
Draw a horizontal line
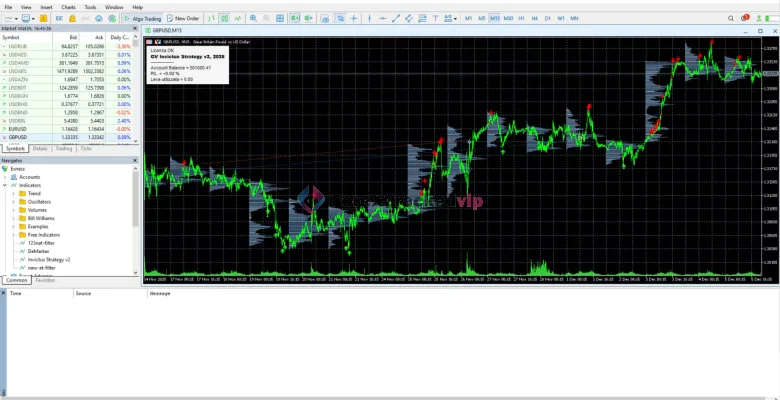(x=383, y=18)
